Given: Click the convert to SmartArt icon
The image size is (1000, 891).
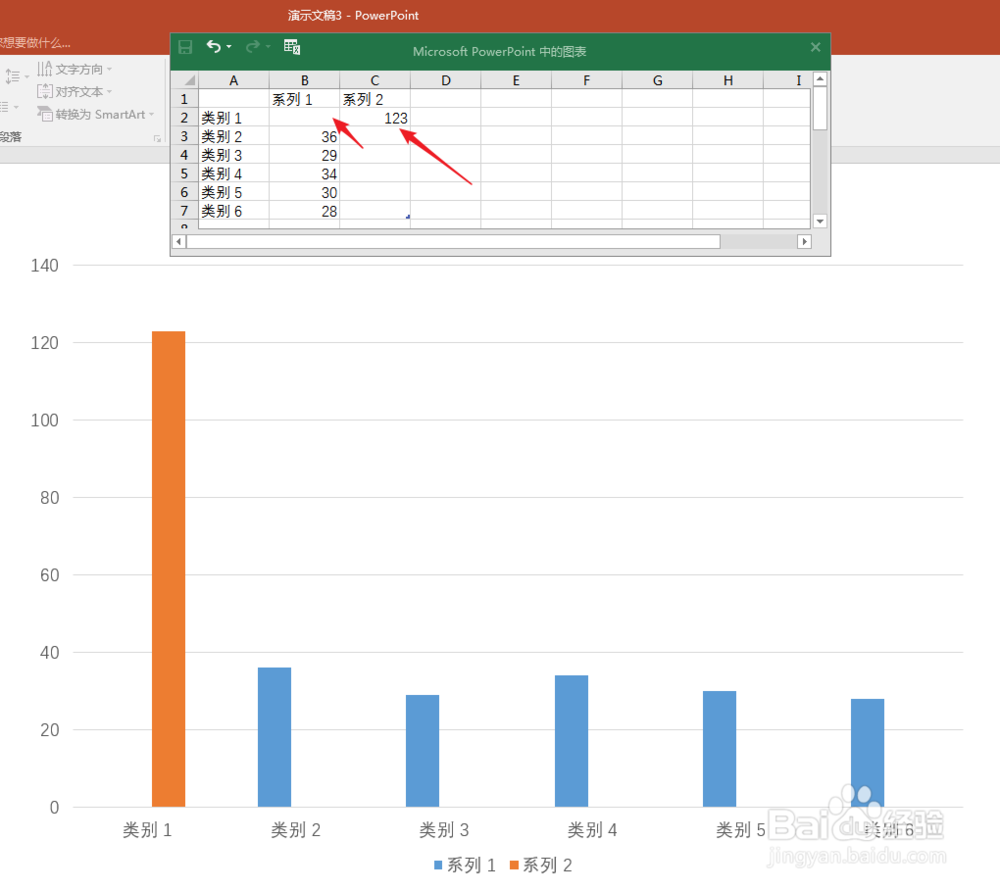Looking at the screenshot, I should [44, 114].
